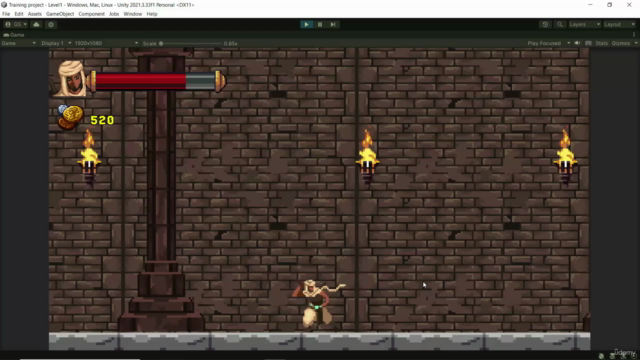This screenshot has height=360, width=640.
Task: Open the Unity account dropdown
Action: 16,24
